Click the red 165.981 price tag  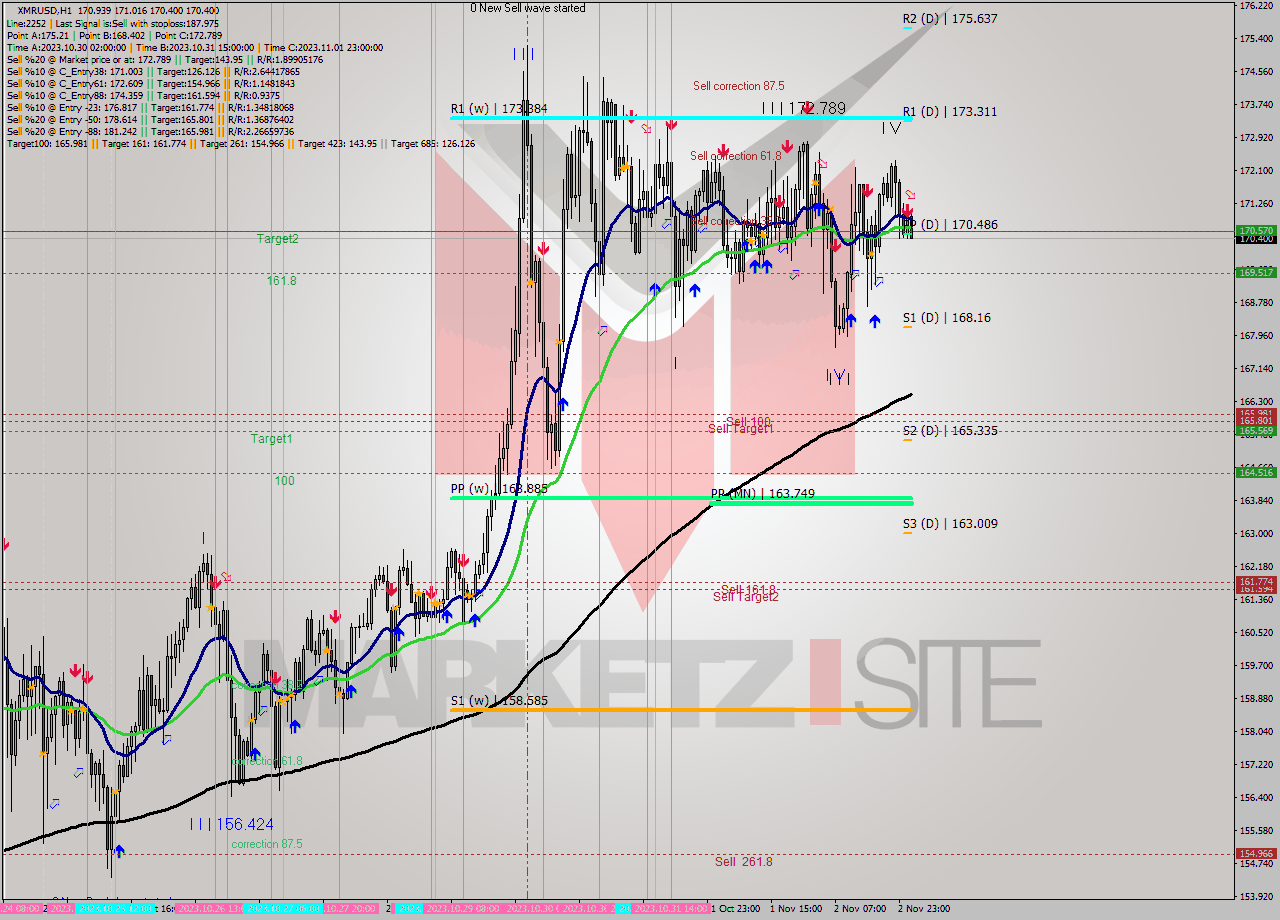(x=1256, y=413)
